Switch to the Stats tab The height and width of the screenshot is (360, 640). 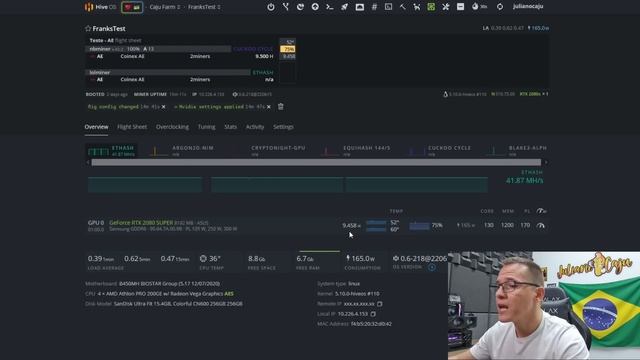(230, 127)
